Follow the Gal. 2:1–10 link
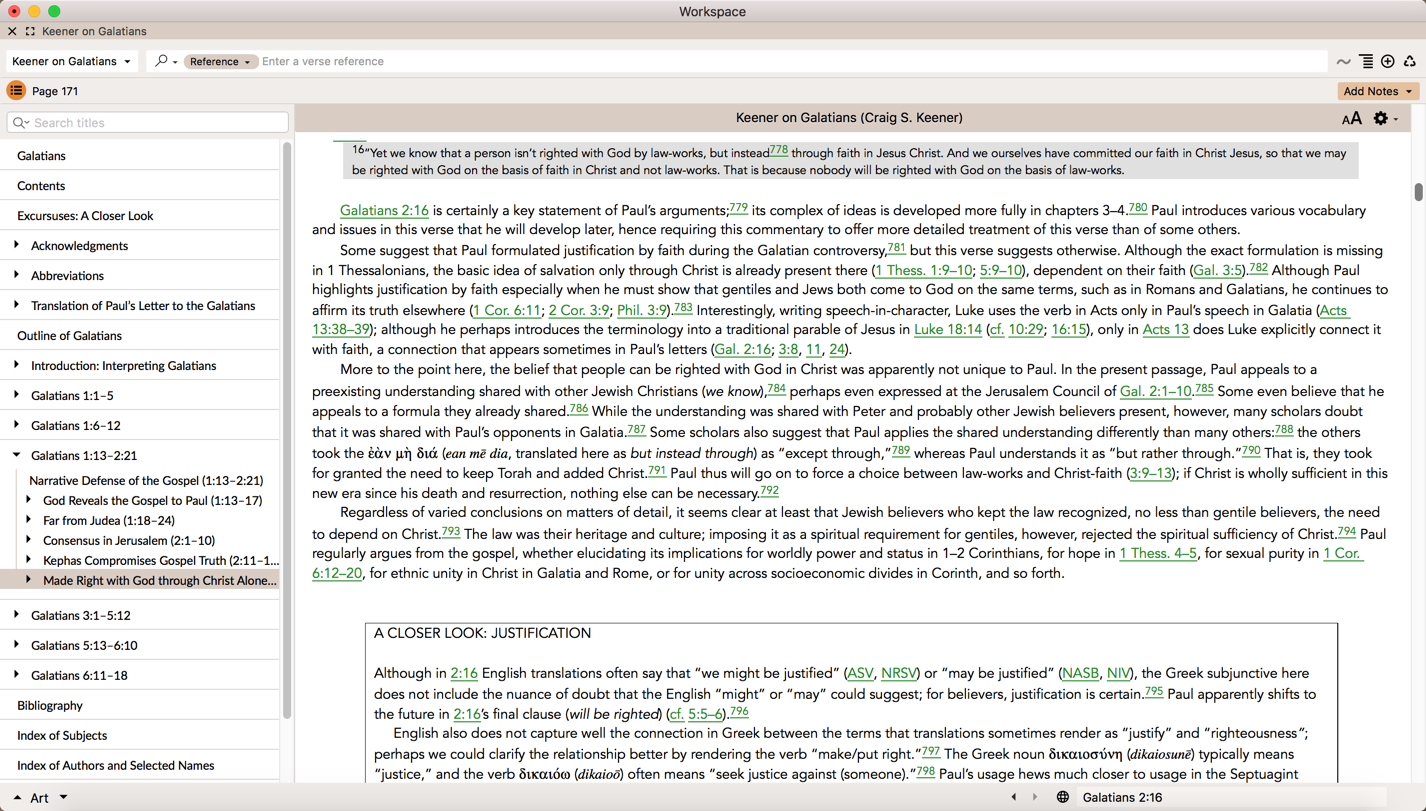The height and width of the screenshot is (811, 1426). tap(1155, 391)
